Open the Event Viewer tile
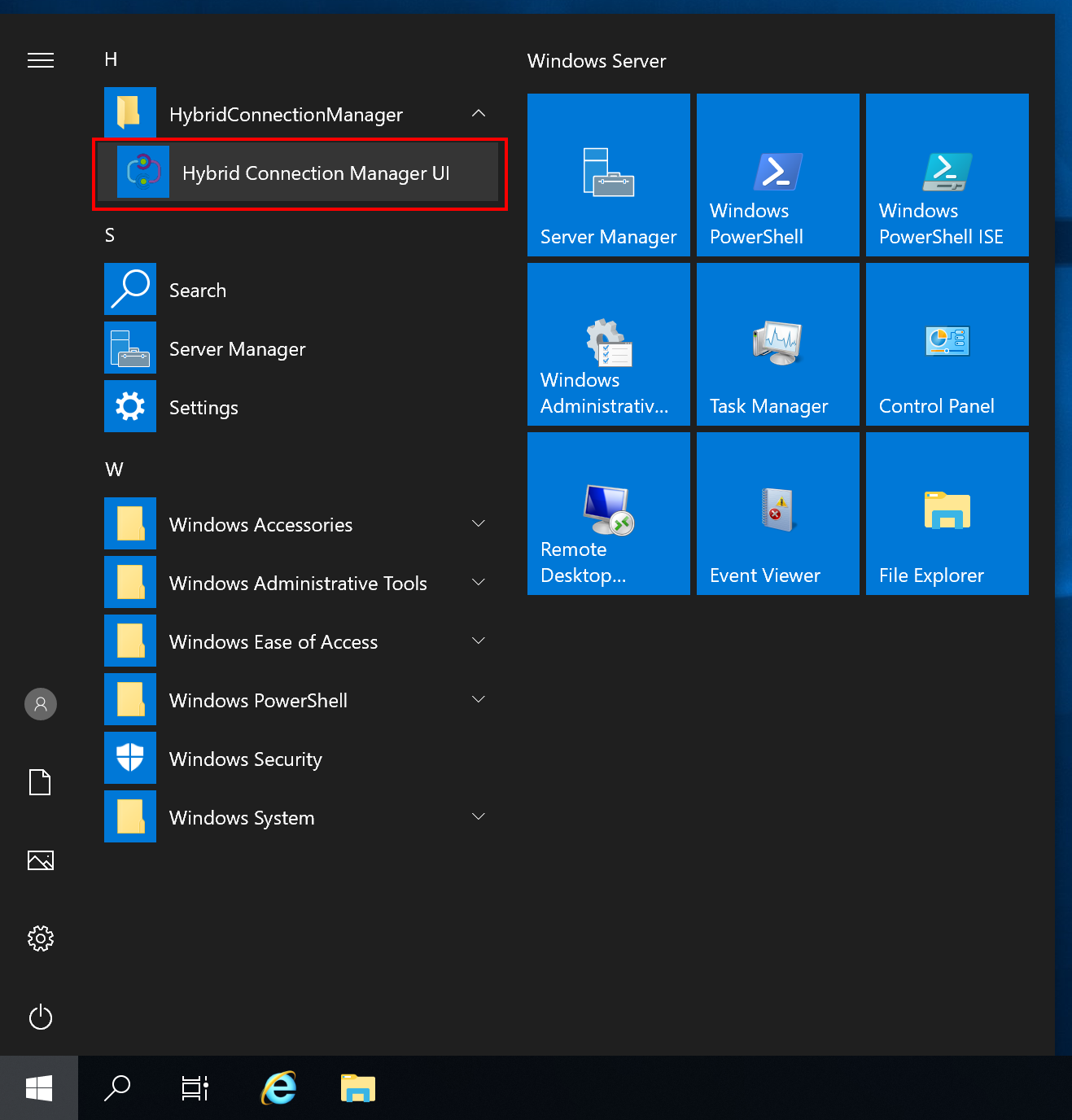Viewport: 1072px width, 1120px height. point(778,514)
